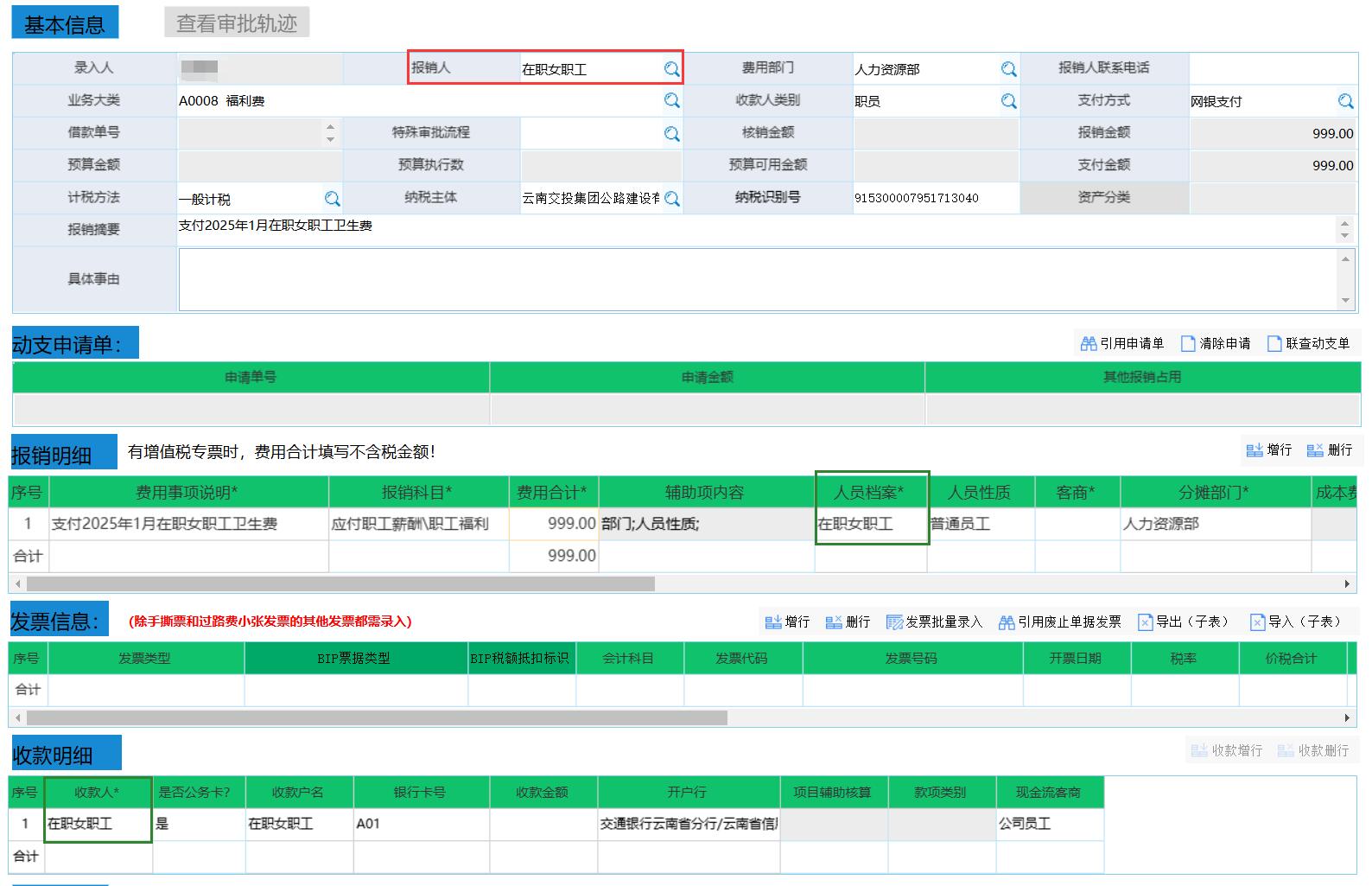Click 人员性质 cell 普通员工
This screenshot has width=1372, height=886.
coord(981,524)
